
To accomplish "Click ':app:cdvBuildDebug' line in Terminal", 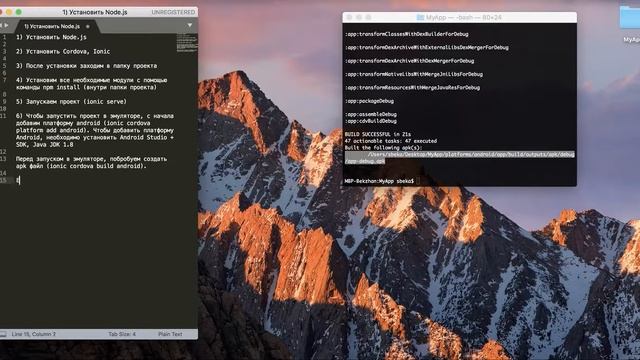I will coord(371,121).
